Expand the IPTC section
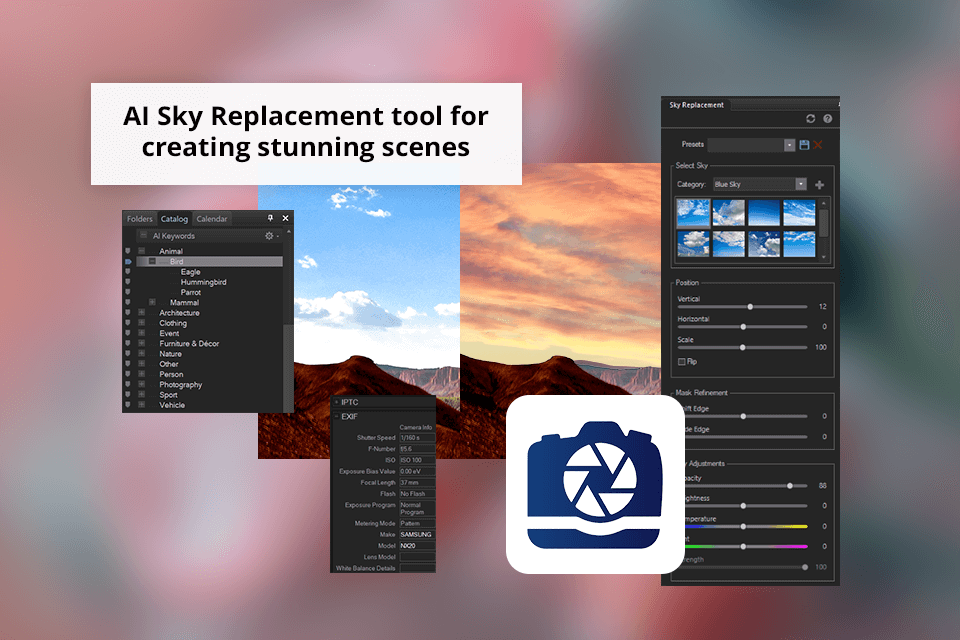This screenshot has height=640, width=960. [337, 402]
